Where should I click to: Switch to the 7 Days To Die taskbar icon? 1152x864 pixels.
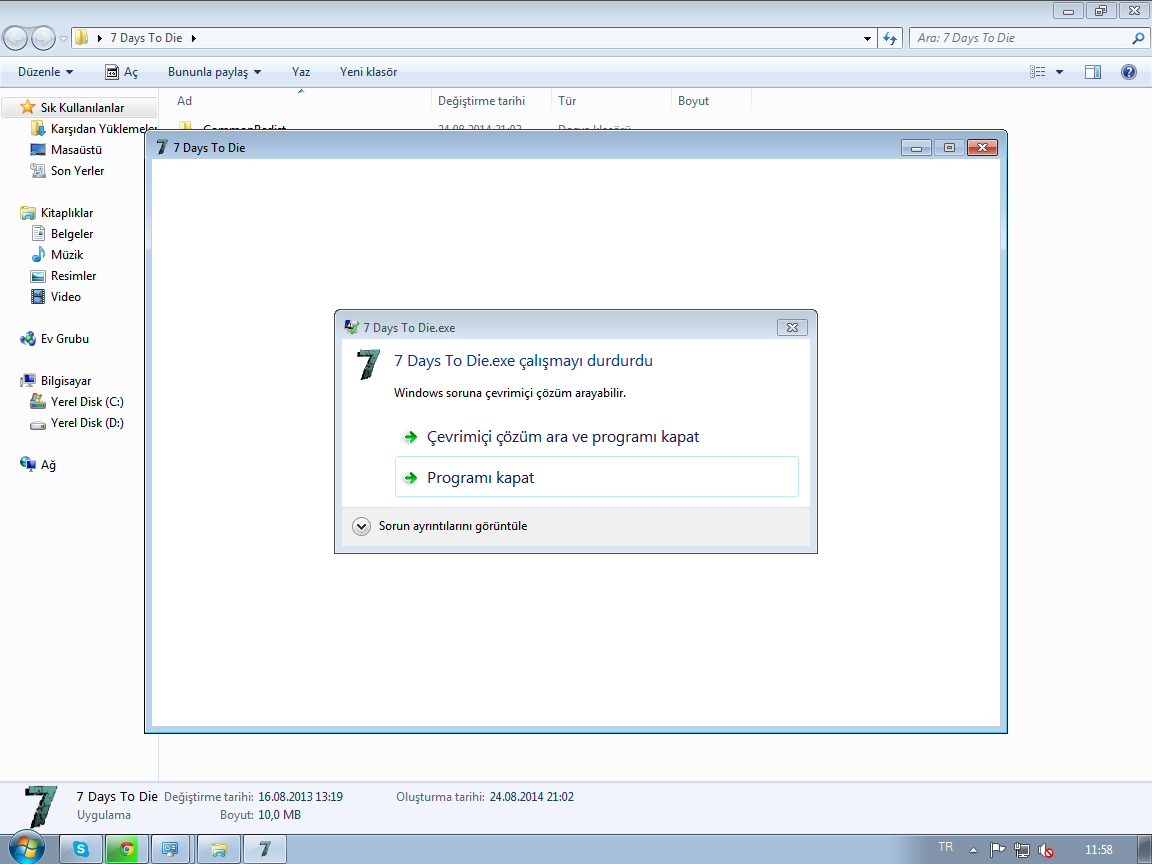264,849
